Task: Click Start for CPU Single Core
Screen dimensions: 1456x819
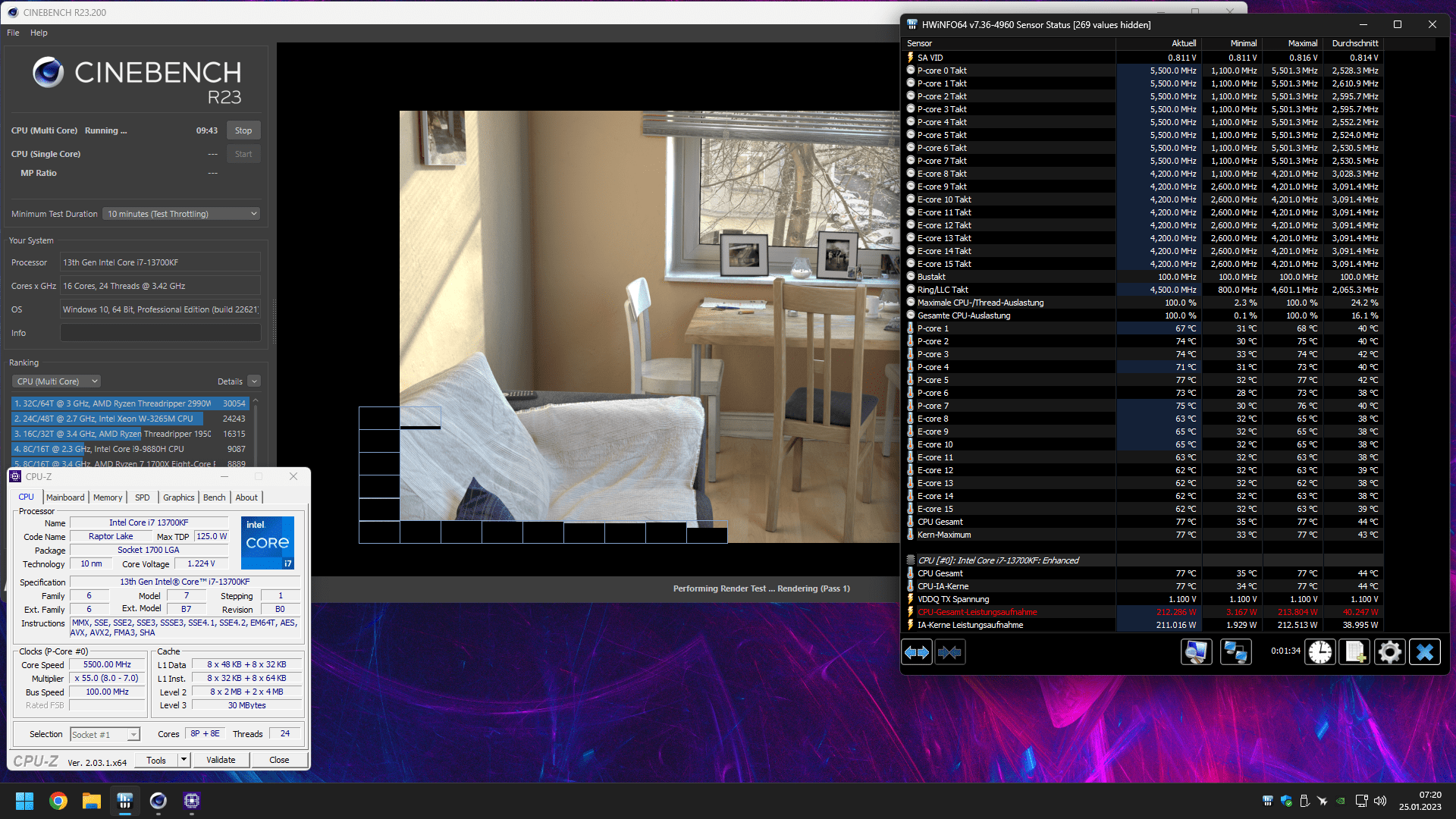Action: click(x=243, y=154)
